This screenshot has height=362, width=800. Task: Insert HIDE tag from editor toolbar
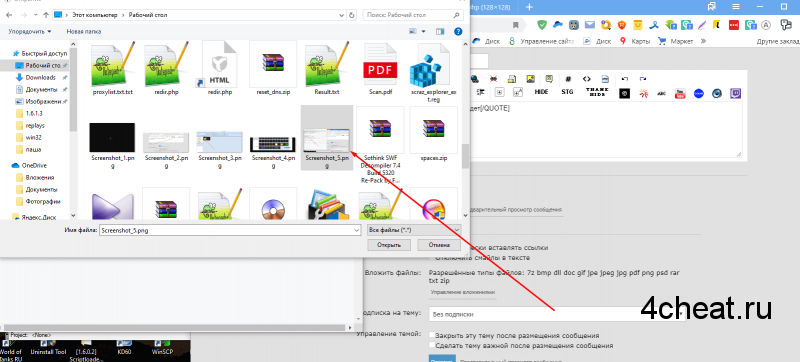coord(541,92)
